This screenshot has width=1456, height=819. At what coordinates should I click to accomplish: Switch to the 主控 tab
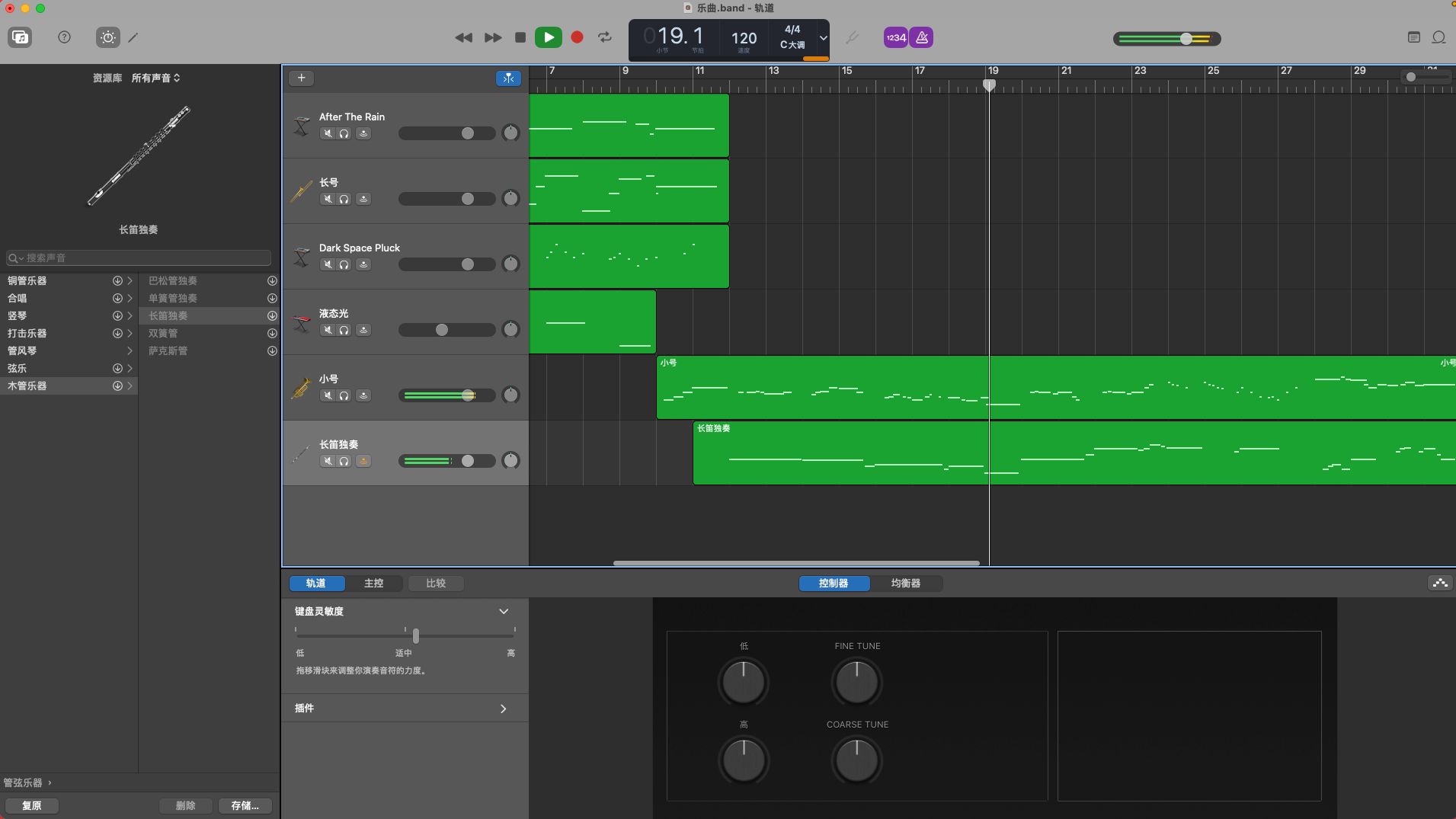click(x=373, y=583)
